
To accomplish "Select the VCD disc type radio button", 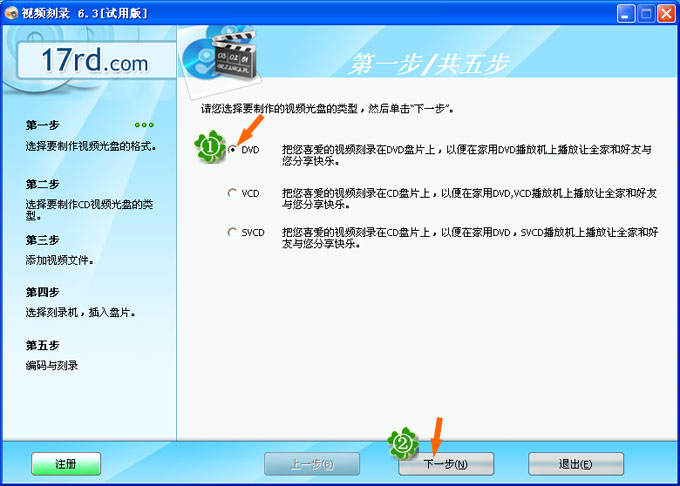I will [x=232, y=193].
